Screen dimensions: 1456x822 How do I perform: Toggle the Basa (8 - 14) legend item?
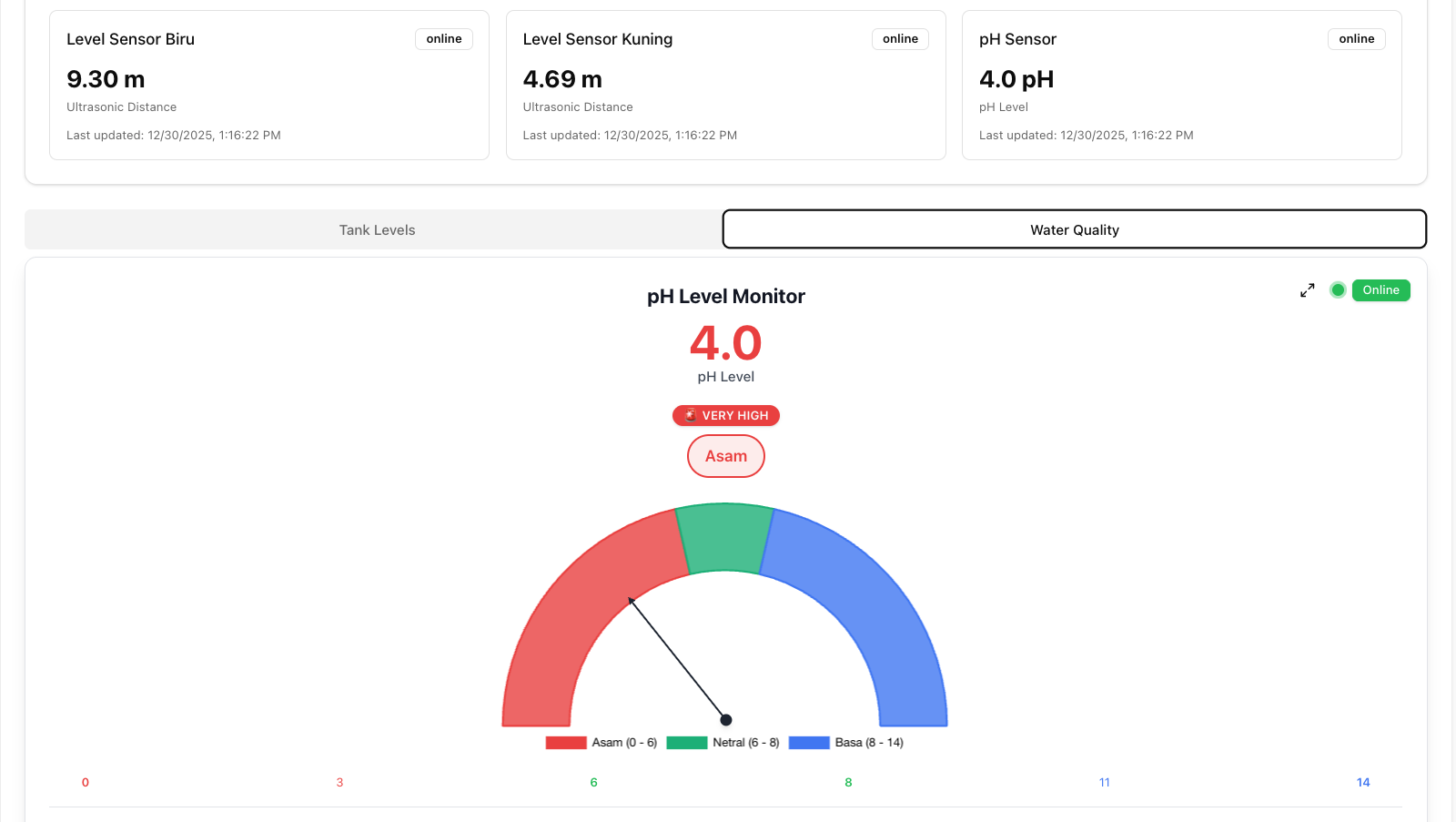click(845, 743)
